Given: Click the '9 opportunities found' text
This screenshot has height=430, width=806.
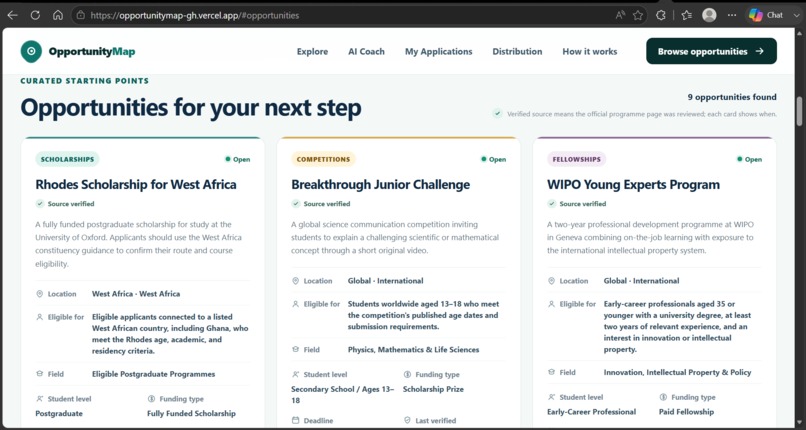Looking at the screenshot, I should (x=732, y=97).
